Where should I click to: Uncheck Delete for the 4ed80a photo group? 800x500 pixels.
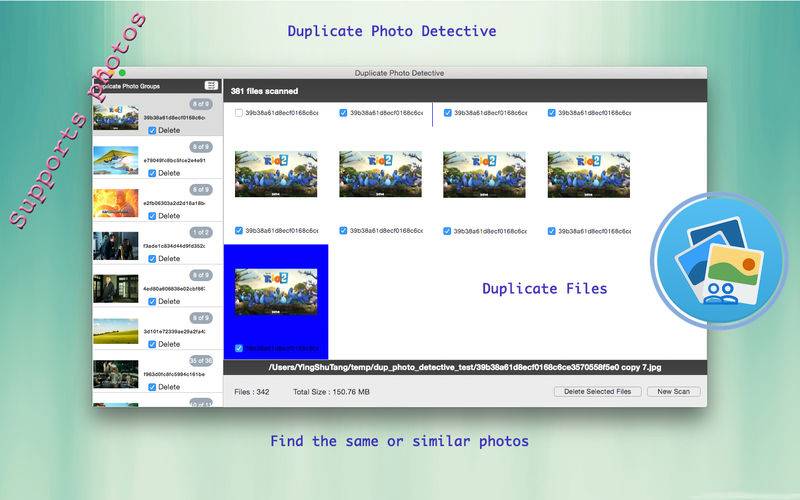pos(152,301)
